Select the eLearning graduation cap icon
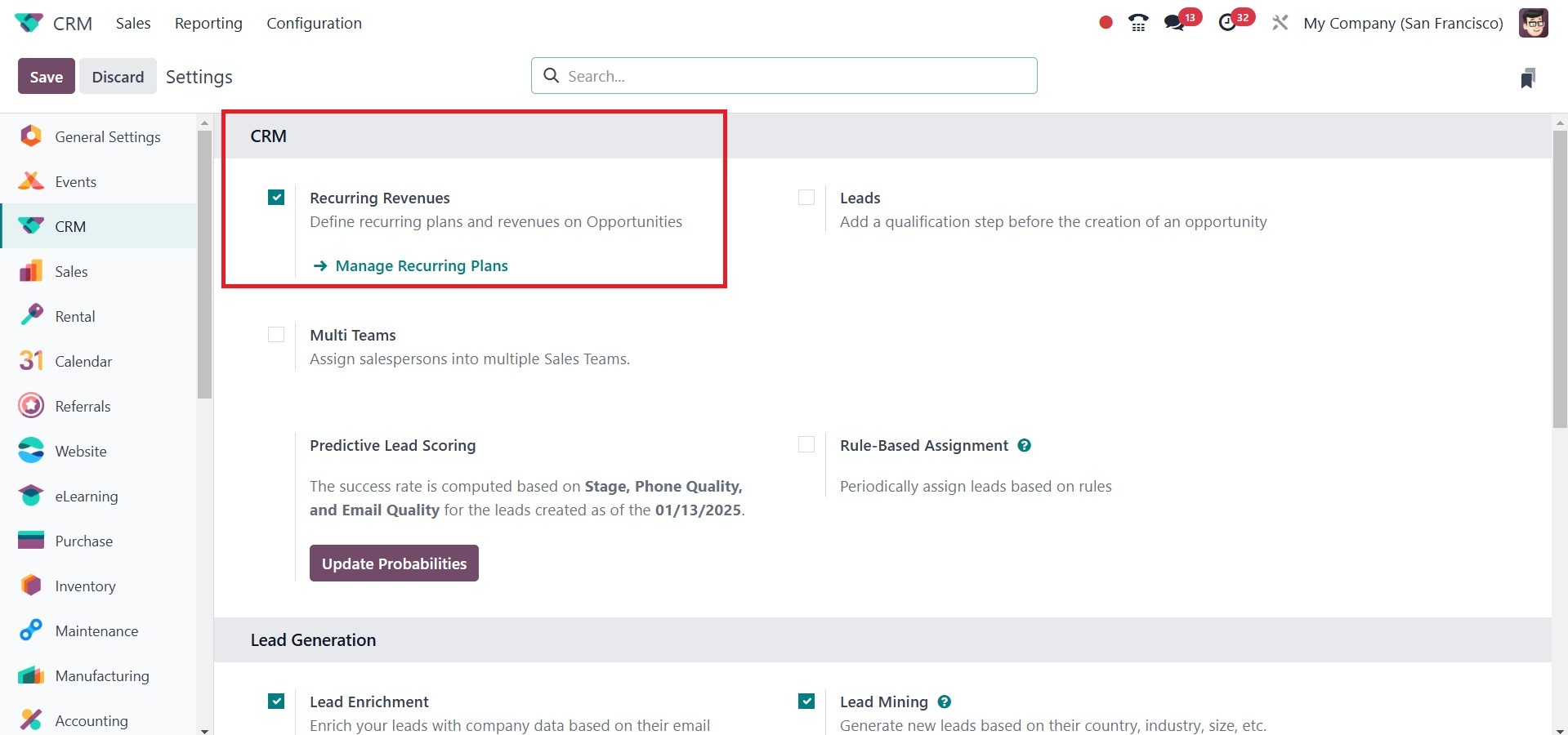Viewport: 1568px width, 735px height. pyautogui.click(x=31, y=496)
